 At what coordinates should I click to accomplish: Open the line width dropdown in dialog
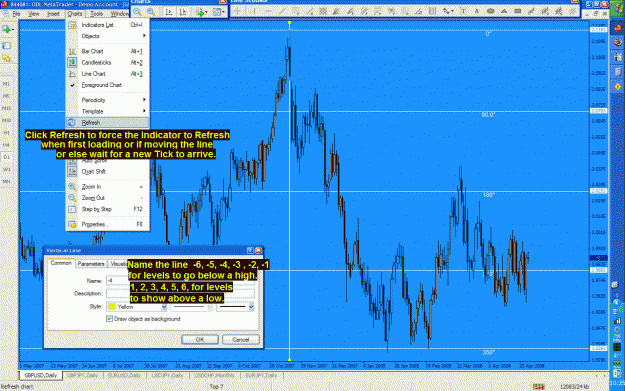(251, 307)
